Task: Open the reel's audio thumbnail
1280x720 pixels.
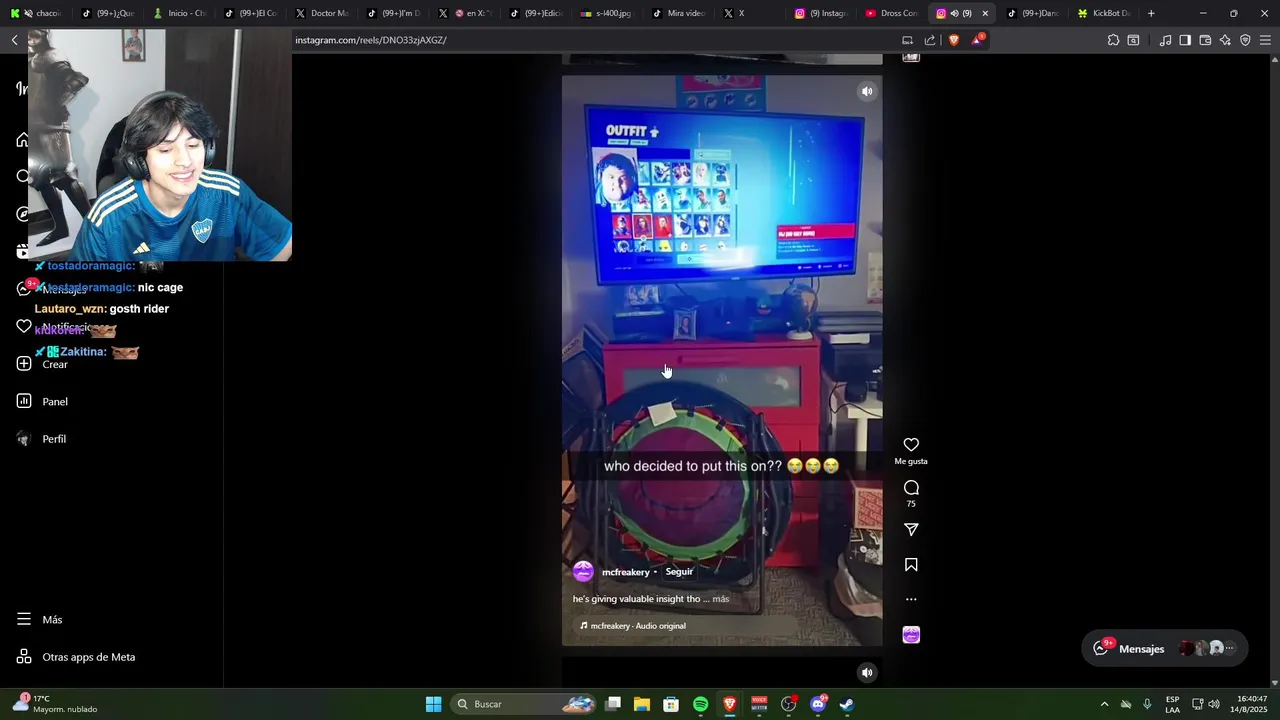Action: [911, 635]
